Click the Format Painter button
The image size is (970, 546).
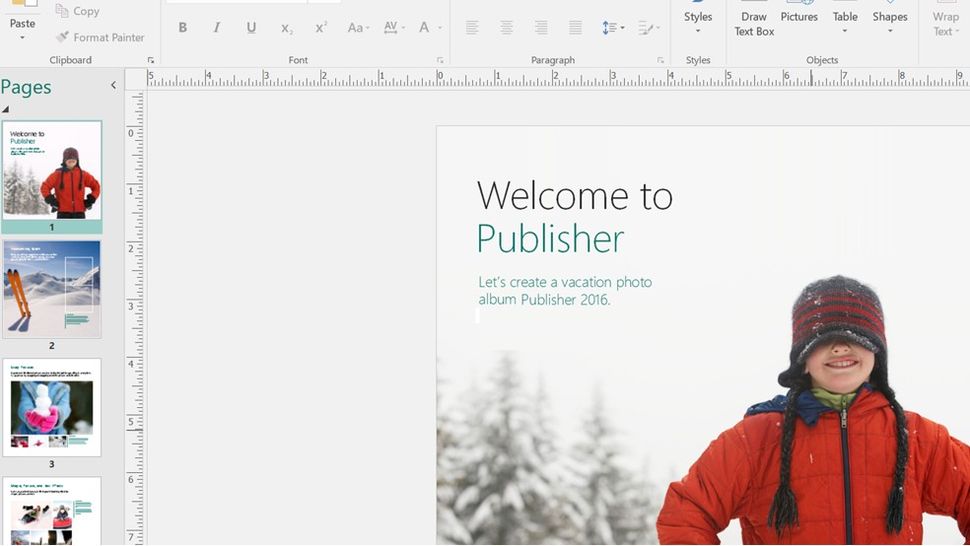point(100,37)
